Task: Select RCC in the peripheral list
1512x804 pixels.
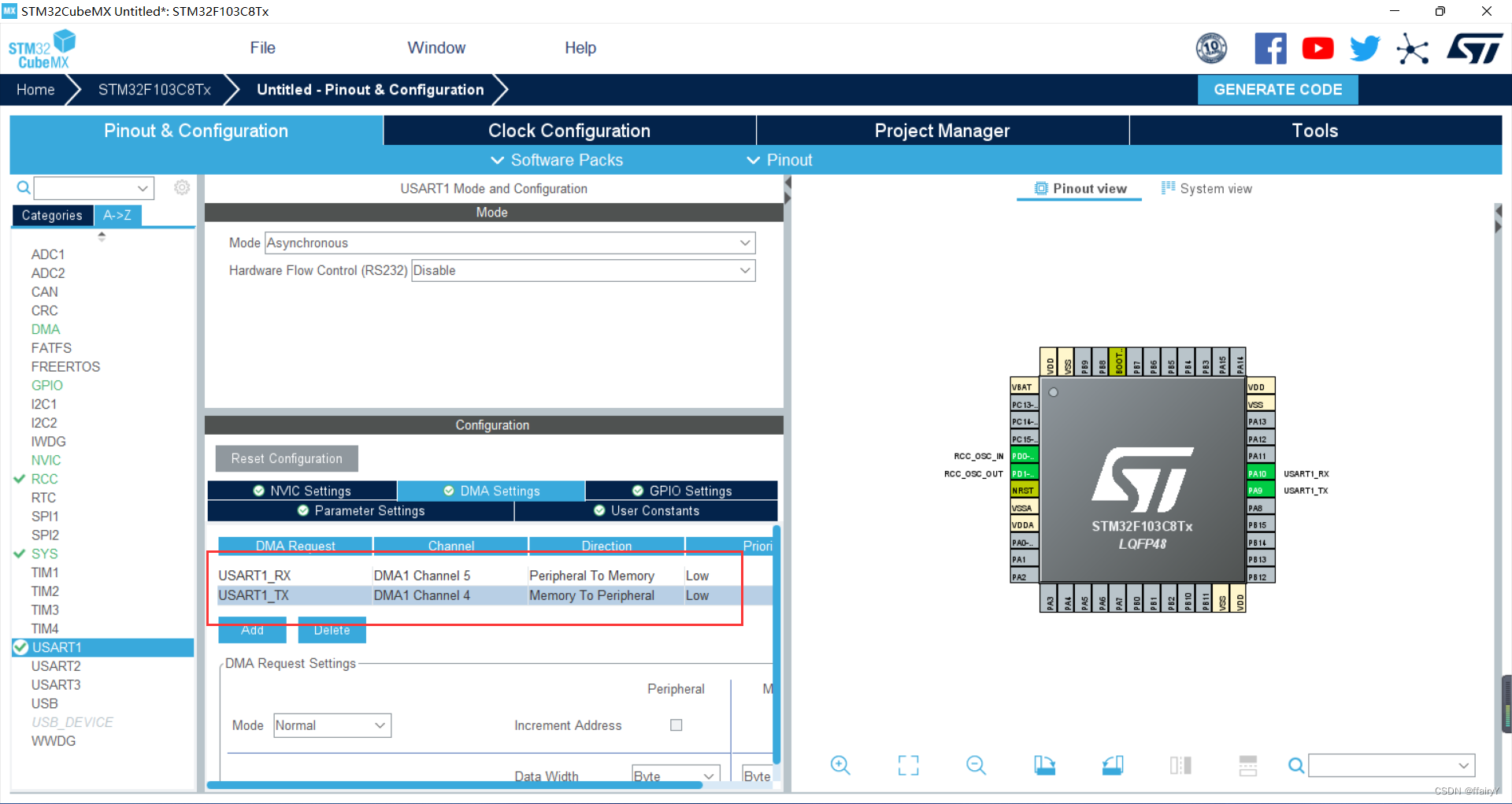Action: tap(45, 479)
